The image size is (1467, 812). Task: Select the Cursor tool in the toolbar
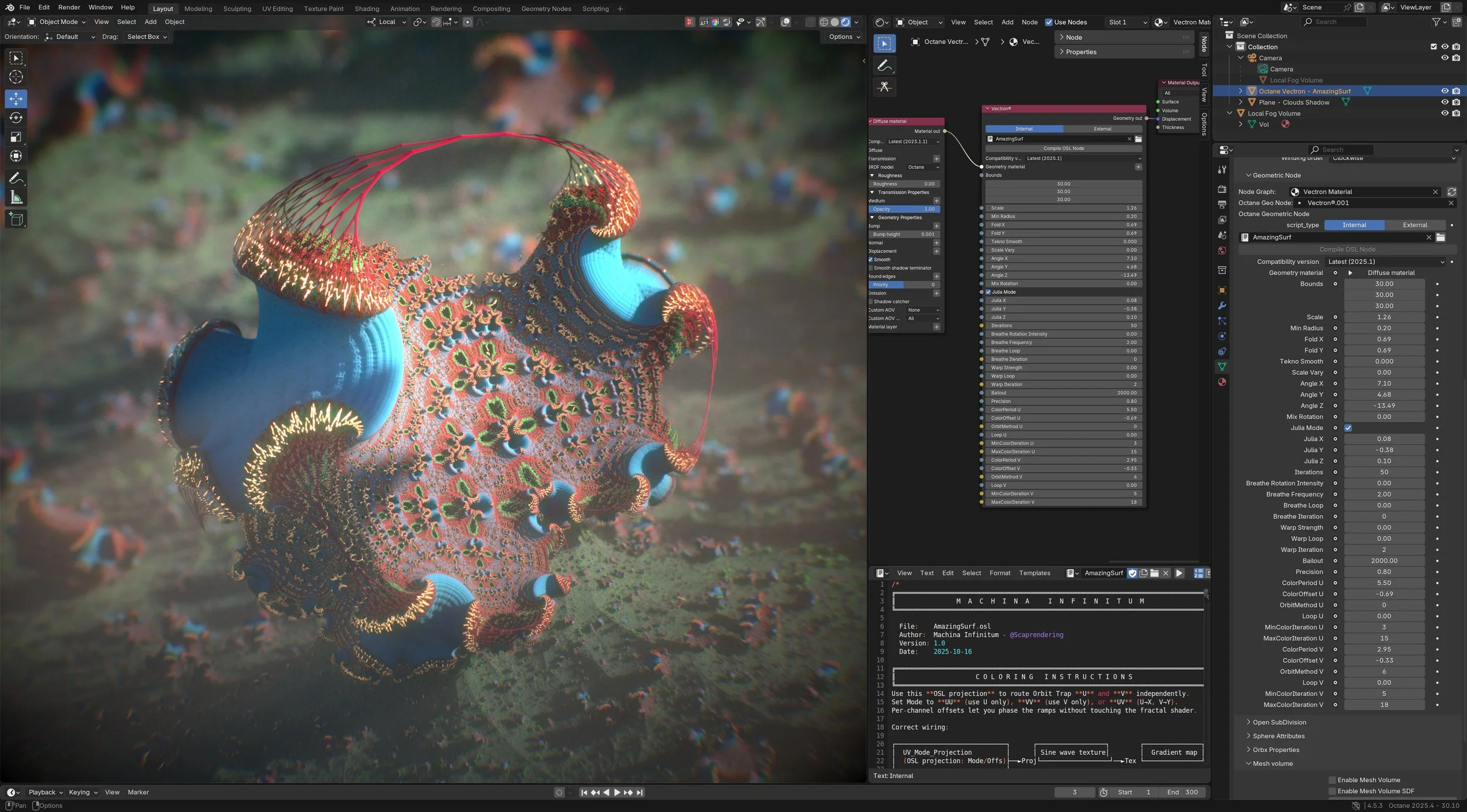(16, 77)
